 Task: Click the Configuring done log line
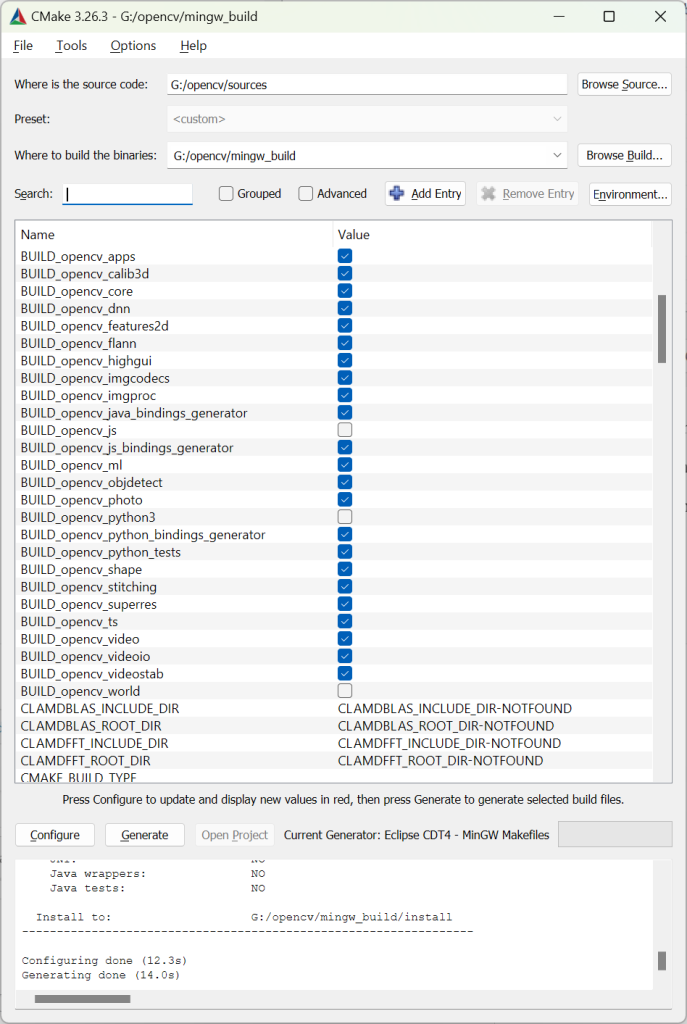pyautogui.click(x=104, y=961)
